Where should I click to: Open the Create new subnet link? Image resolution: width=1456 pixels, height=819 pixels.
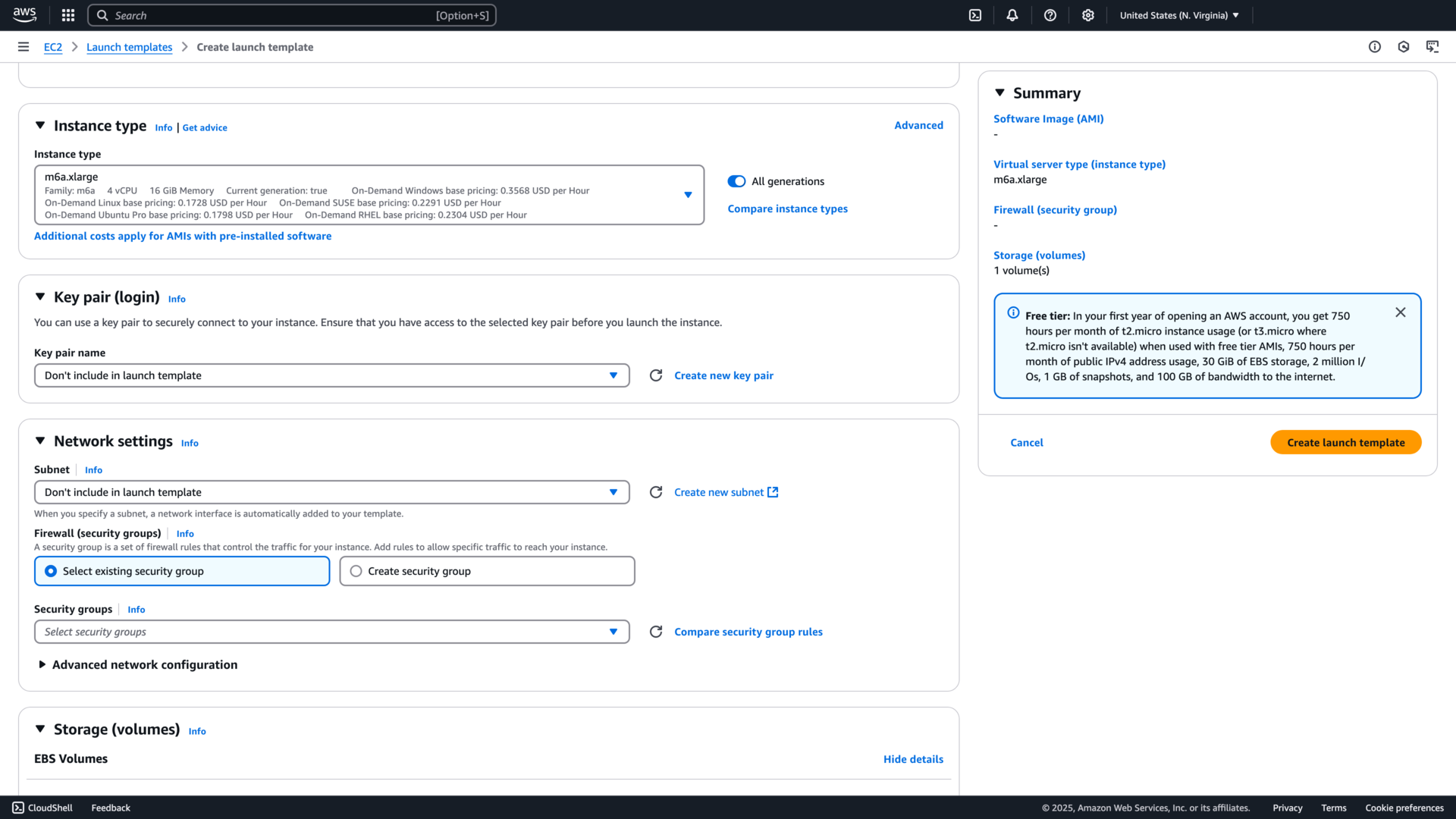coord(726,492)
